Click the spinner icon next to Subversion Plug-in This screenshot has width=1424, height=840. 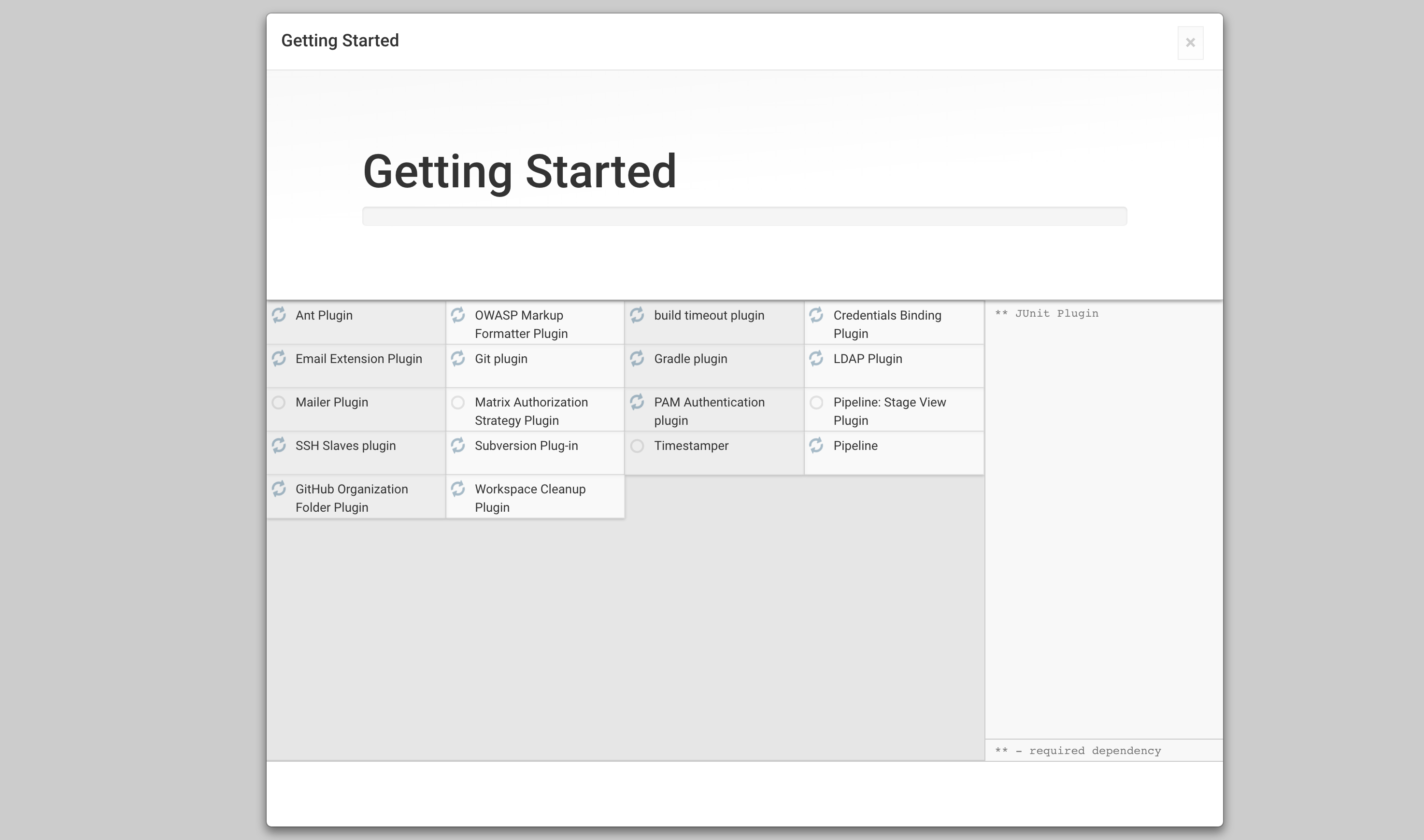[458, 446]
